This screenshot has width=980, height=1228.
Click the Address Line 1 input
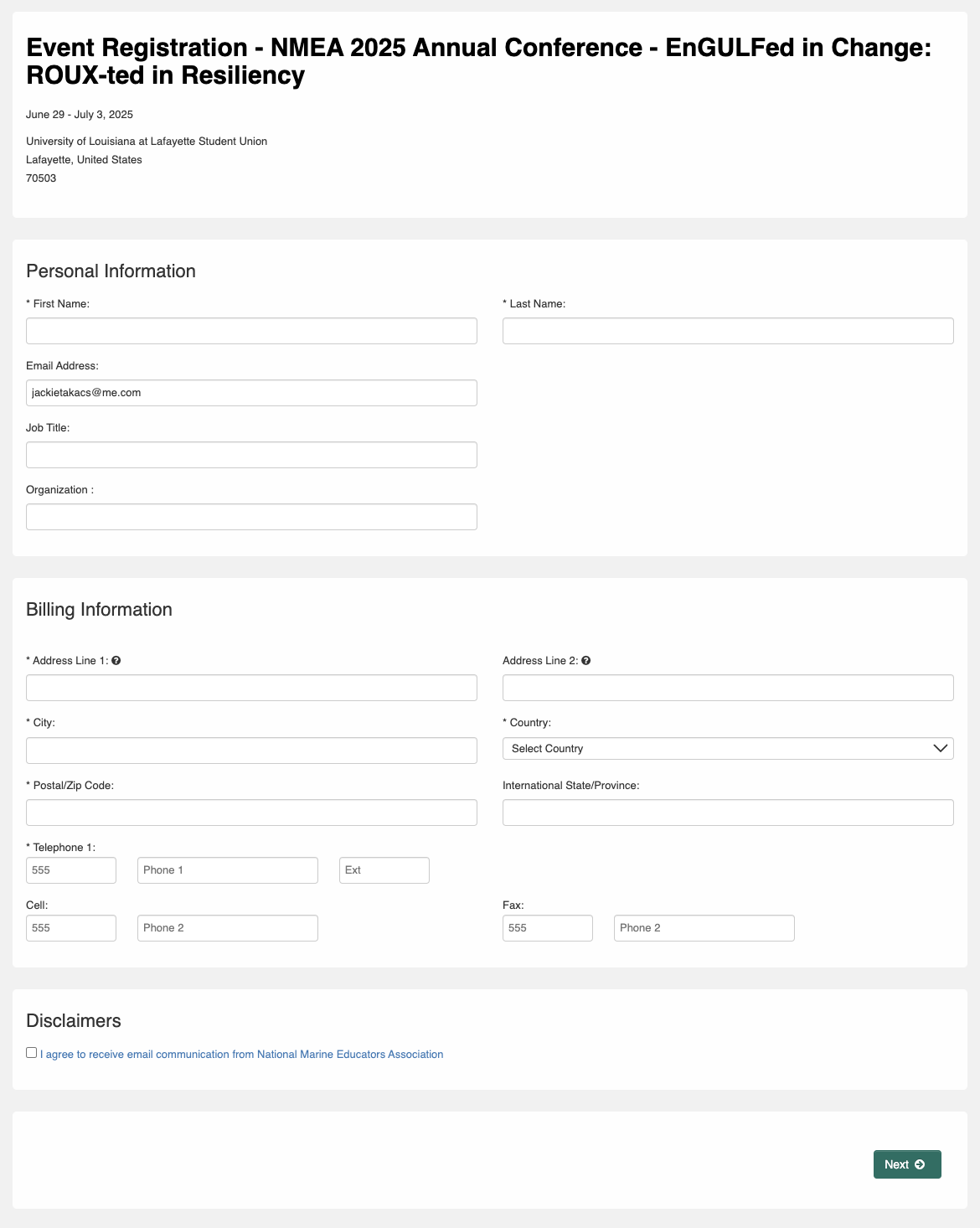click(251, 688)
